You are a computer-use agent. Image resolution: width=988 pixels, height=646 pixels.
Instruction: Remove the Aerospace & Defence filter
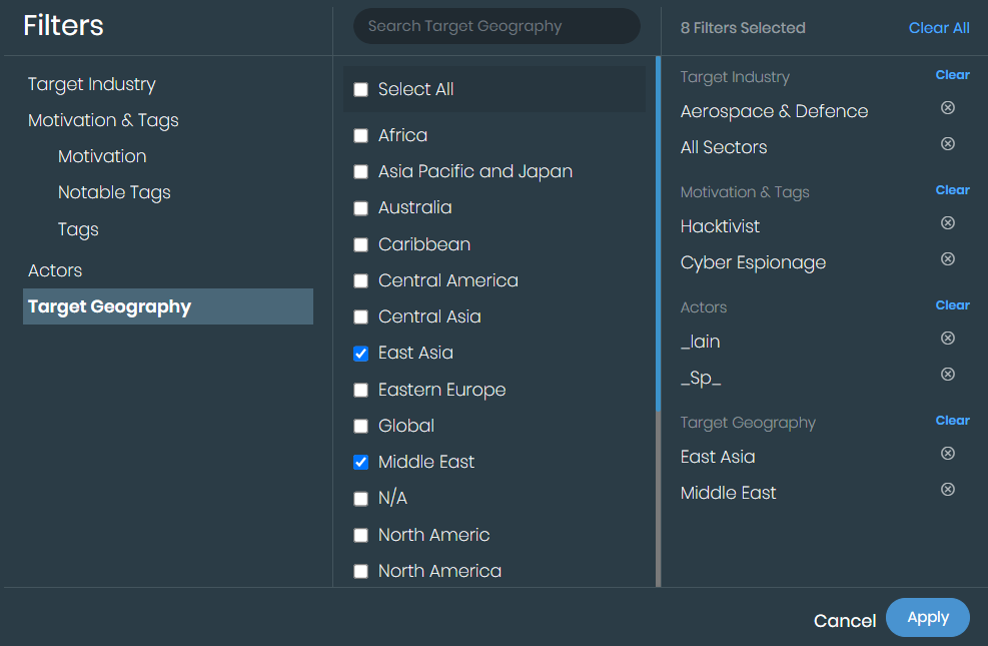point(947,108)
